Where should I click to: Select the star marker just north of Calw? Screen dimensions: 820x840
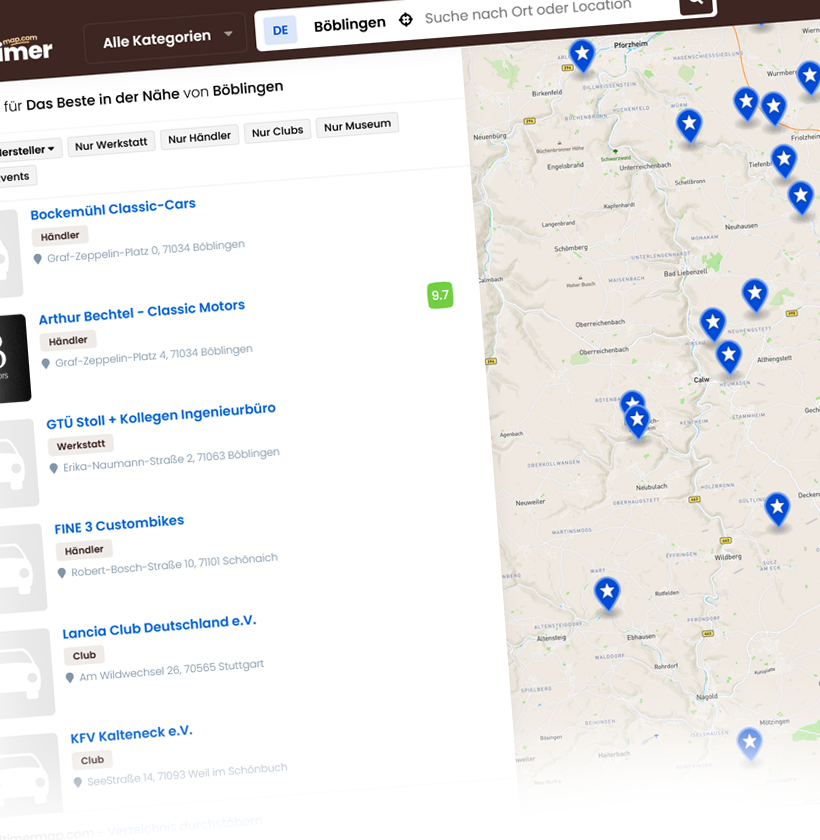(x=713, y=325)
